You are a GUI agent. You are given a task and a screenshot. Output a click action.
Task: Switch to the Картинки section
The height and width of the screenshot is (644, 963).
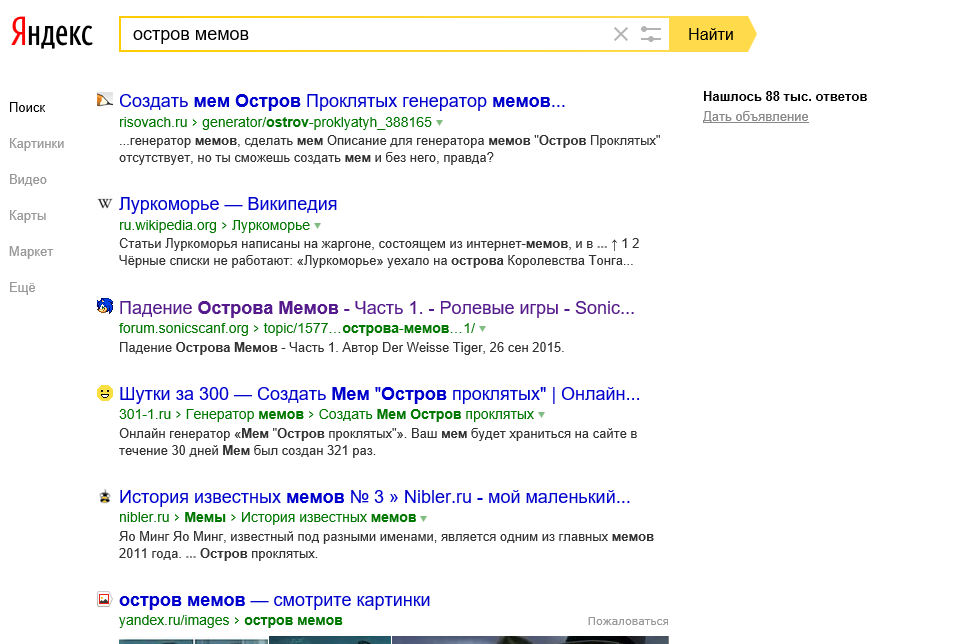[x=38, y=143]
